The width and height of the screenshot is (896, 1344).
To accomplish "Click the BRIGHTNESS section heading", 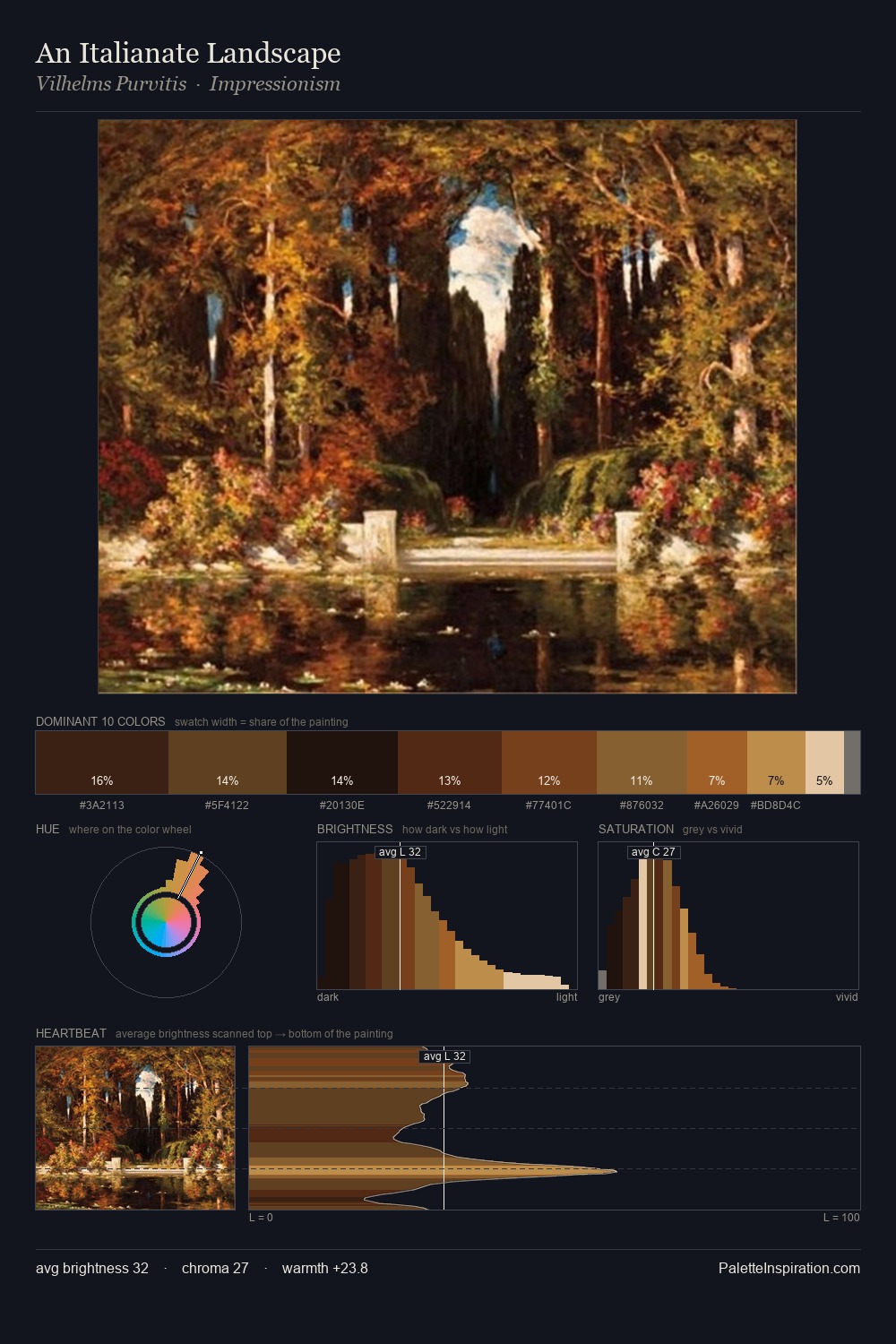I will click(x=355, y=829).
